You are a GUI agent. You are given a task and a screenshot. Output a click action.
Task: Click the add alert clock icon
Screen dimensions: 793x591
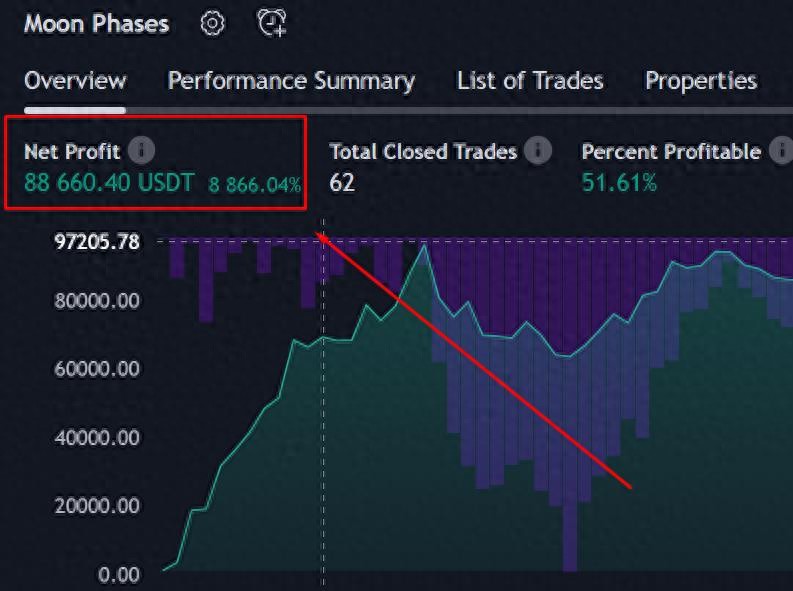(x=271, y=23)
